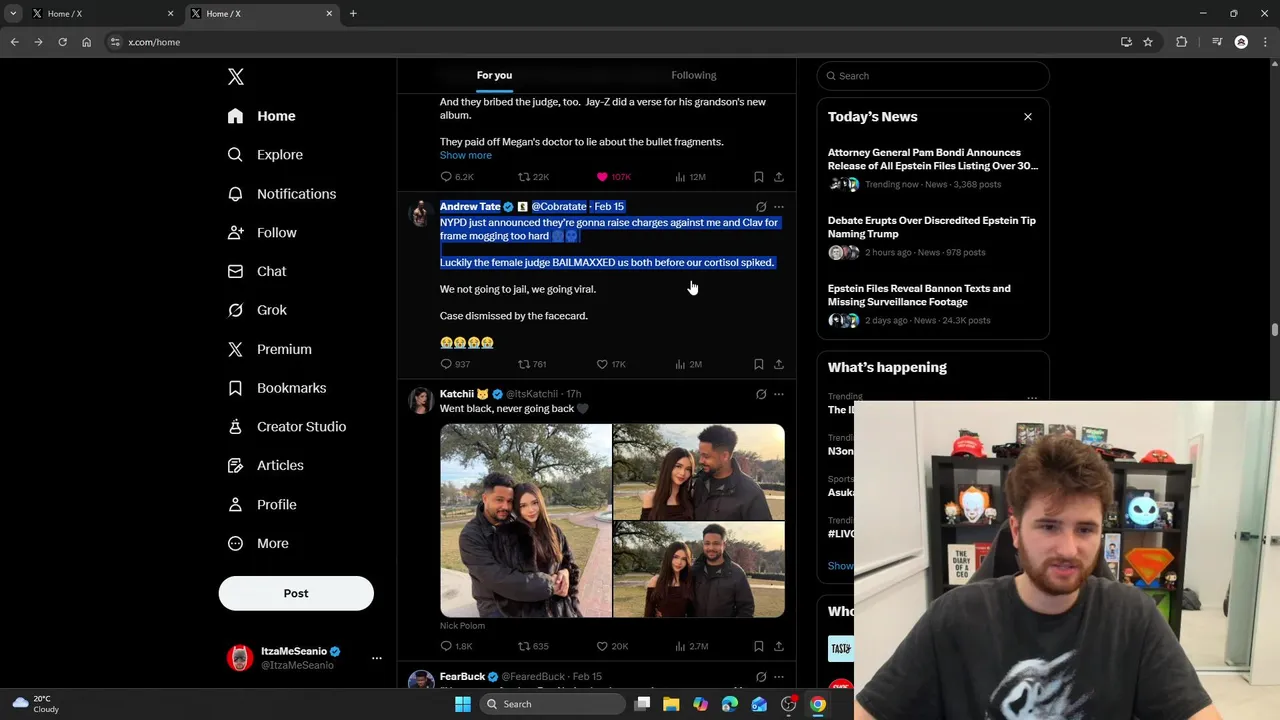View analytics of post with 12M views
The height and width of the screenshot is (720, 1280).
(690, 177)
